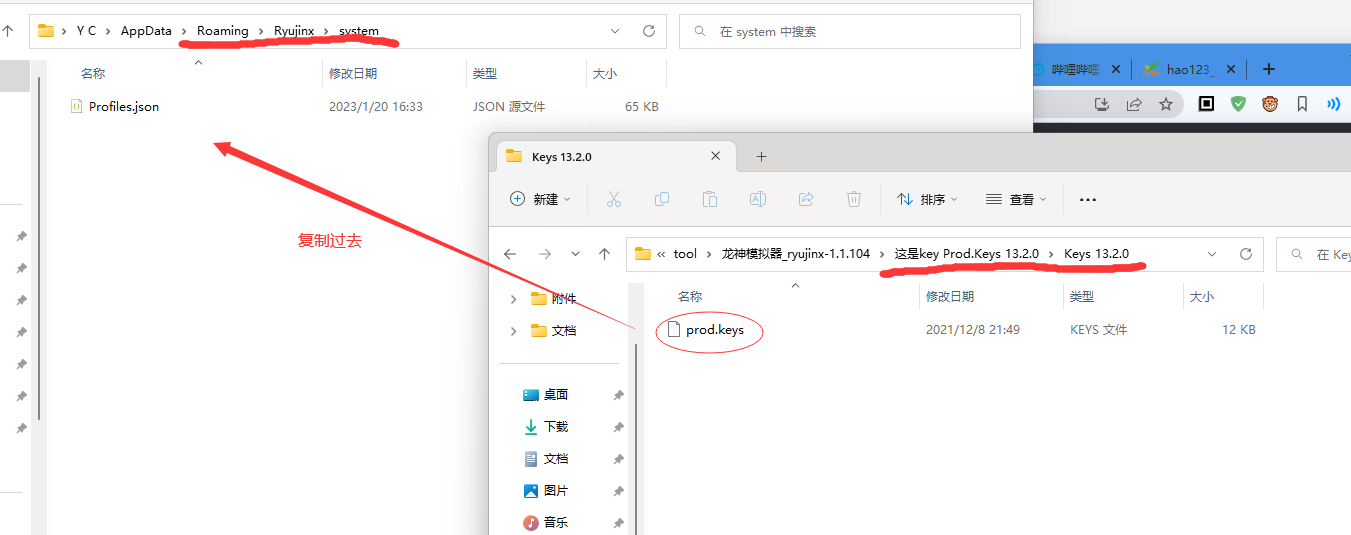Screen dimensions: 1351x535
Task: Open 图片 in quick access
Action: tap(556, 491)
